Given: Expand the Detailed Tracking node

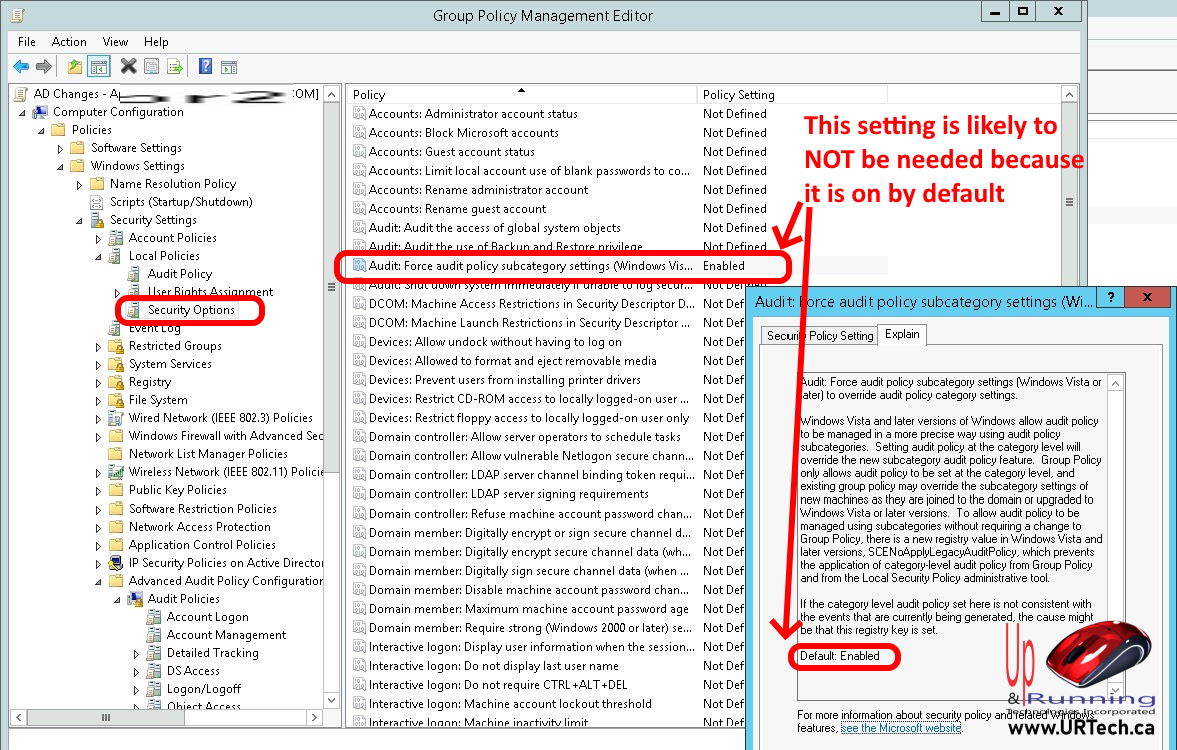Looking at the screenshot, I should (137, 653).
